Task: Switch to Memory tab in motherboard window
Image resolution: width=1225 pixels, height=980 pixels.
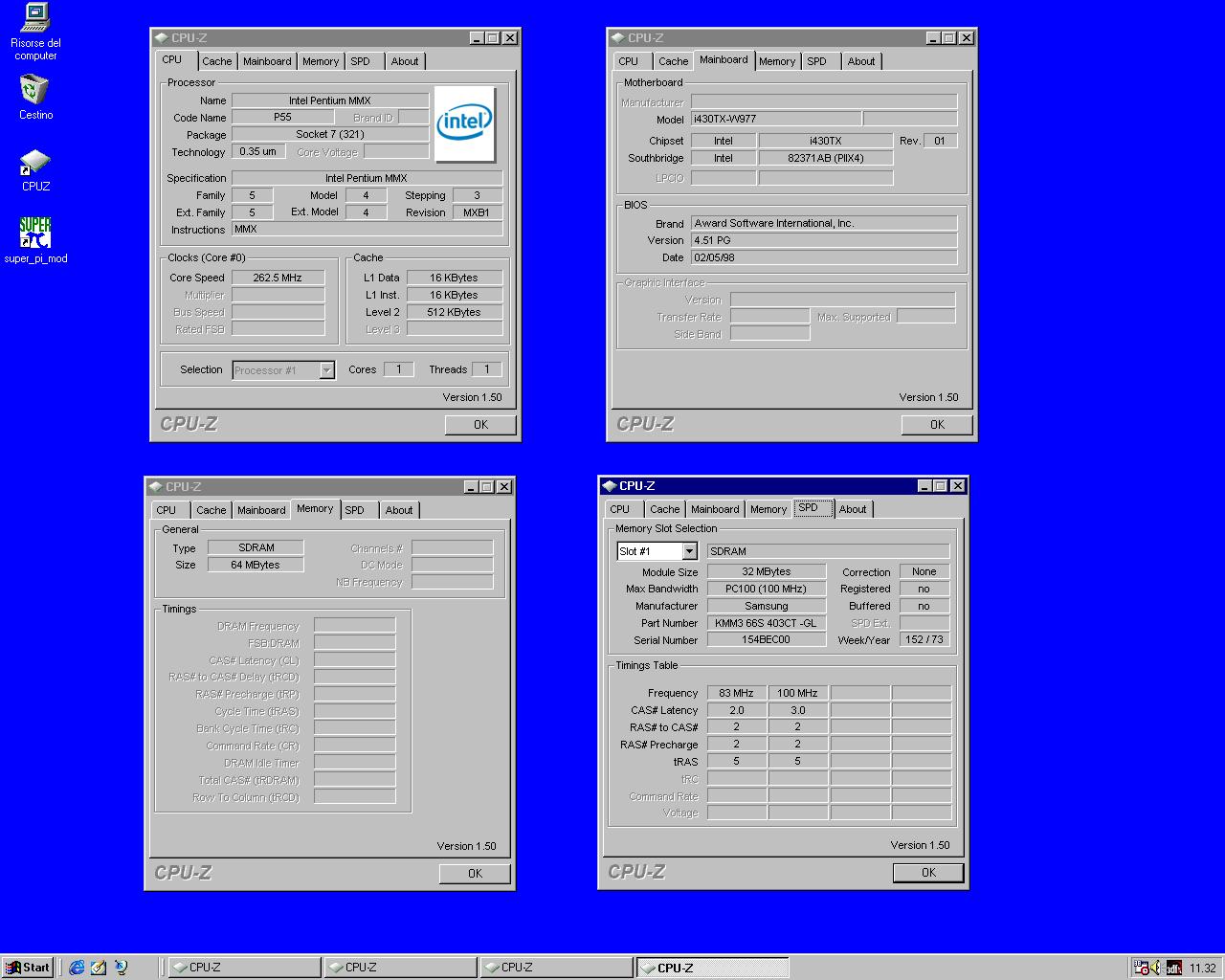Action: click(x=777, y=61)
